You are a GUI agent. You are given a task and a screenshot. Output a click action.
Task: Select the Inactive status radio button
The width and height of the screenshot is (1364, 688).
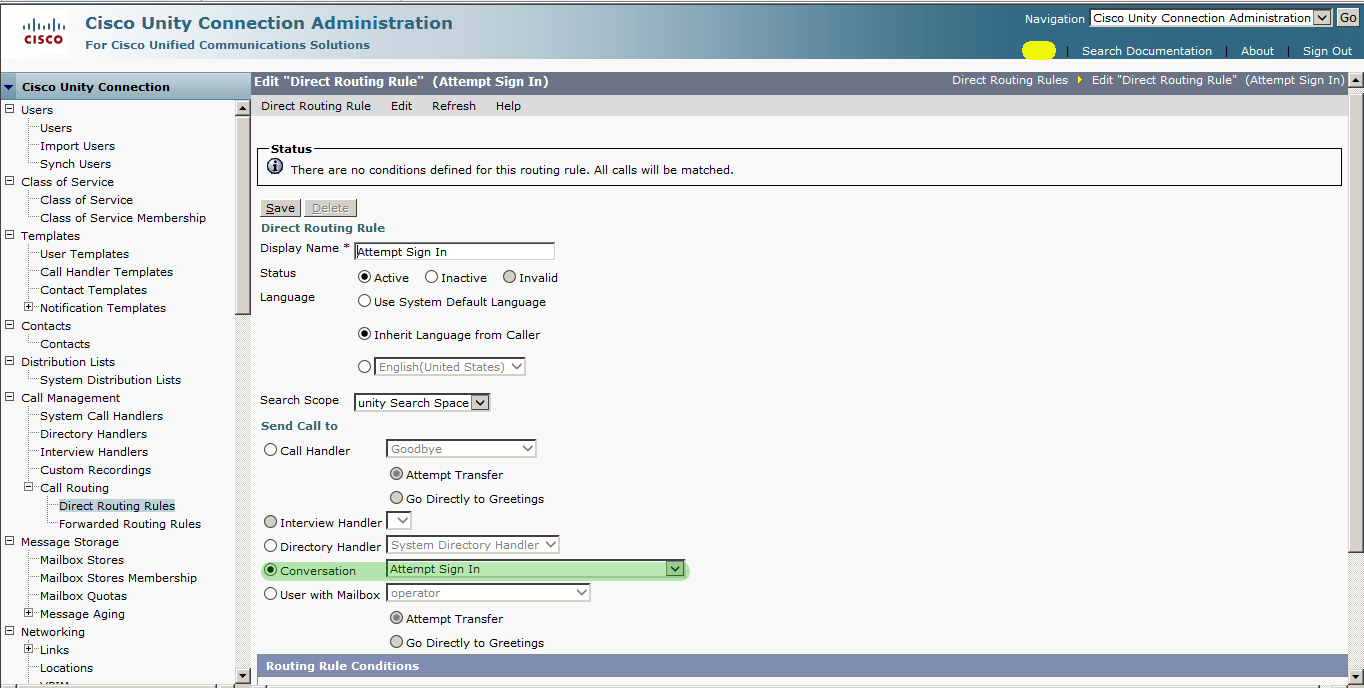pyautogui.click(x=429, y=277)
